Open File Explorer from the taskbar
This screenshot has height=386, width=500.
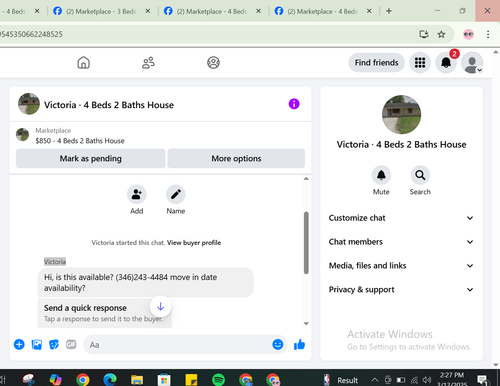click(x=137, y=379)
